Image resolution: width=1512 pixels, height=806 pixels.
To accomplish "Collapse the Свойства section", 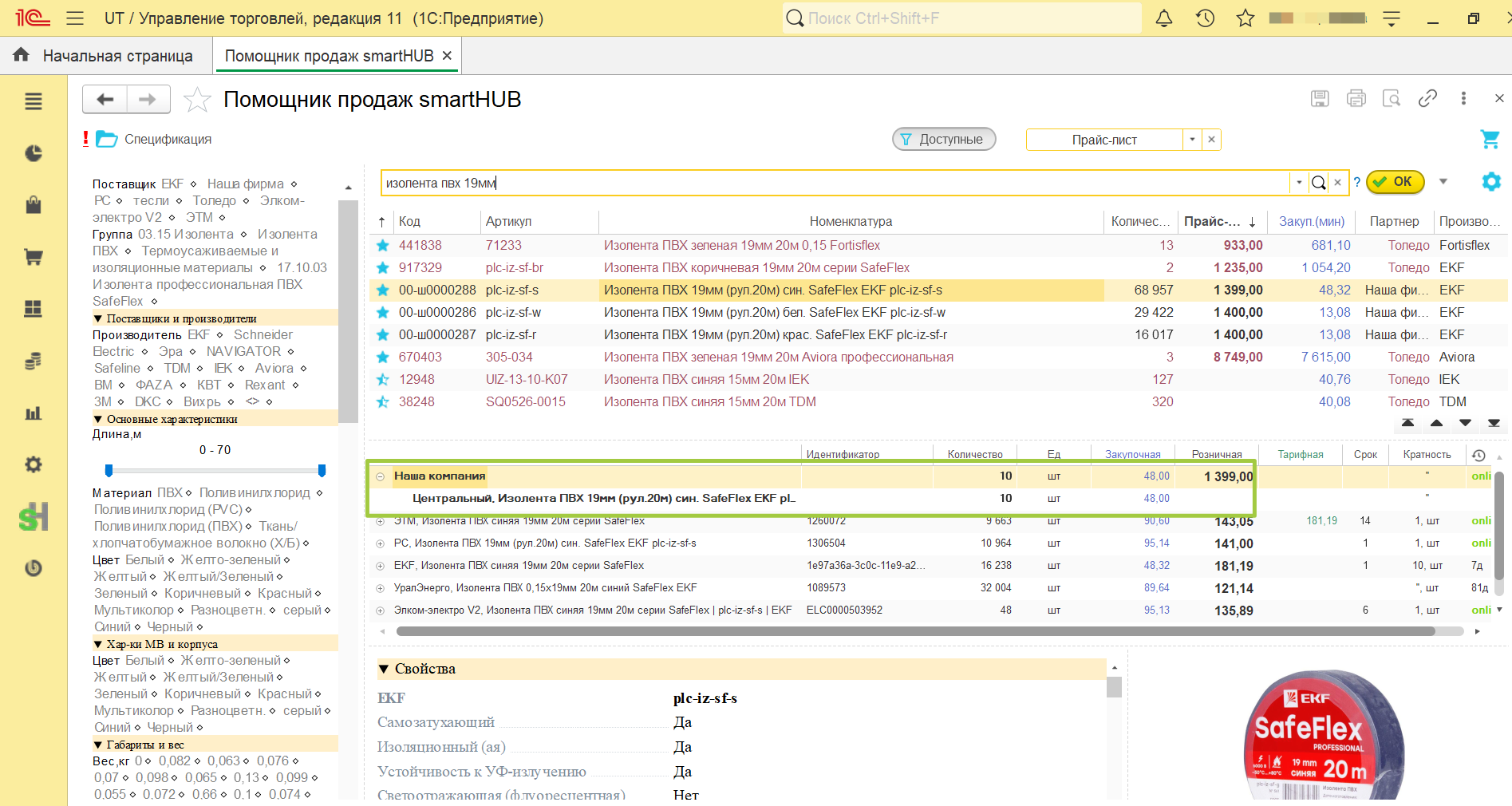I will [384, 669].
